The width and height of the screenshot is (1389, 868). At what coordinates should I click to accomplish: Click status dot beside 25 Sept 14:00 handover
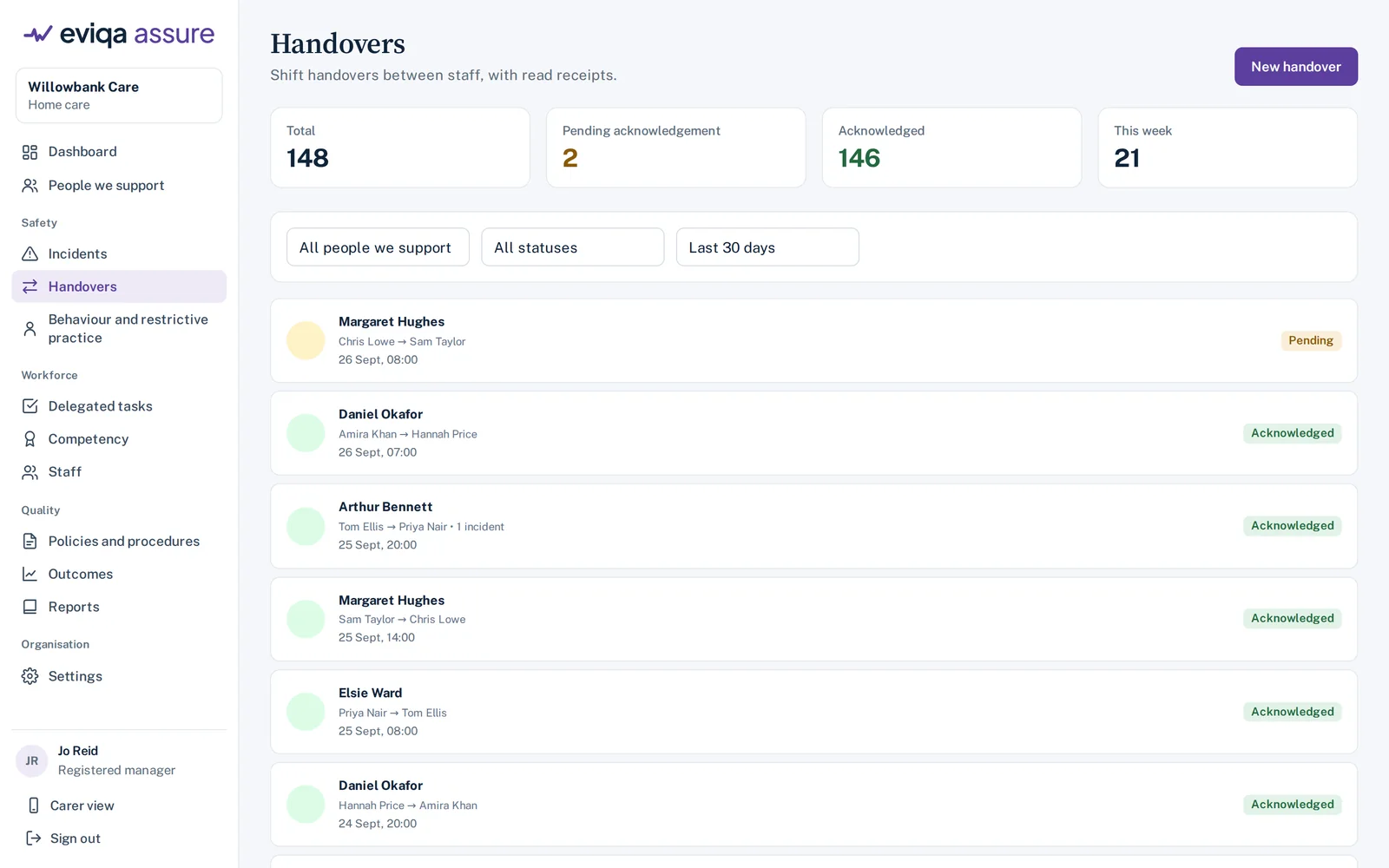click(306, 619)
